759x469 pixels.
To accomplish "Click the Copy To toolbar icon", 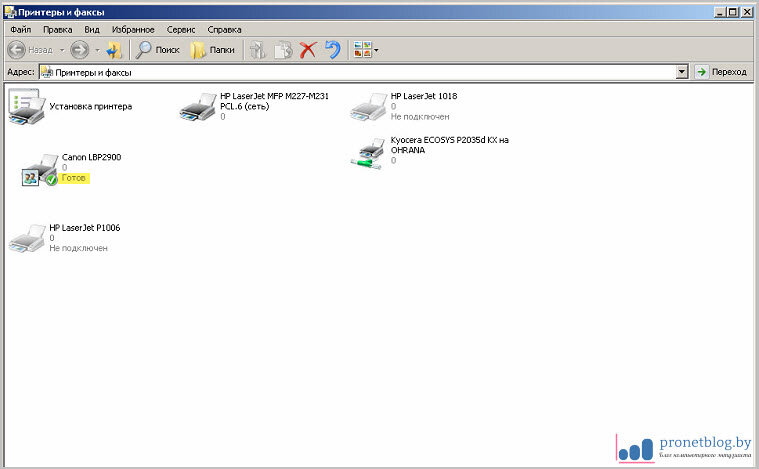I will click(x=283, y=50).
